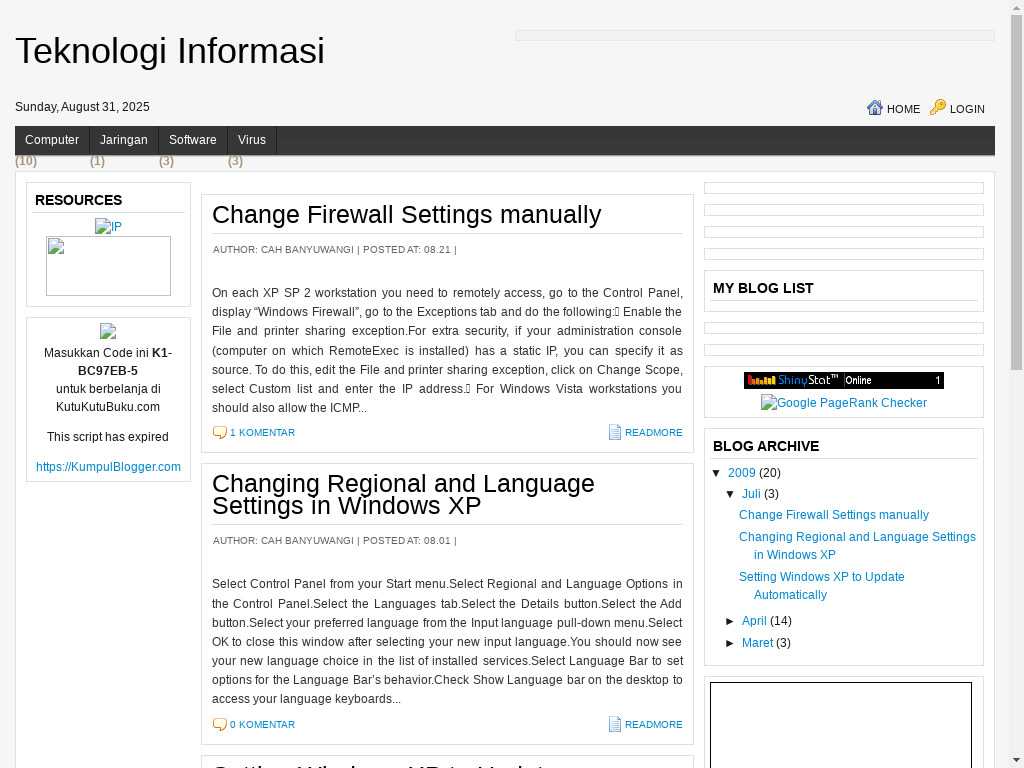The height and width of the screenshot is (768, 1024).
Task: Open the Software category tab
Action: pyautogui.click(x=193, y=140)
